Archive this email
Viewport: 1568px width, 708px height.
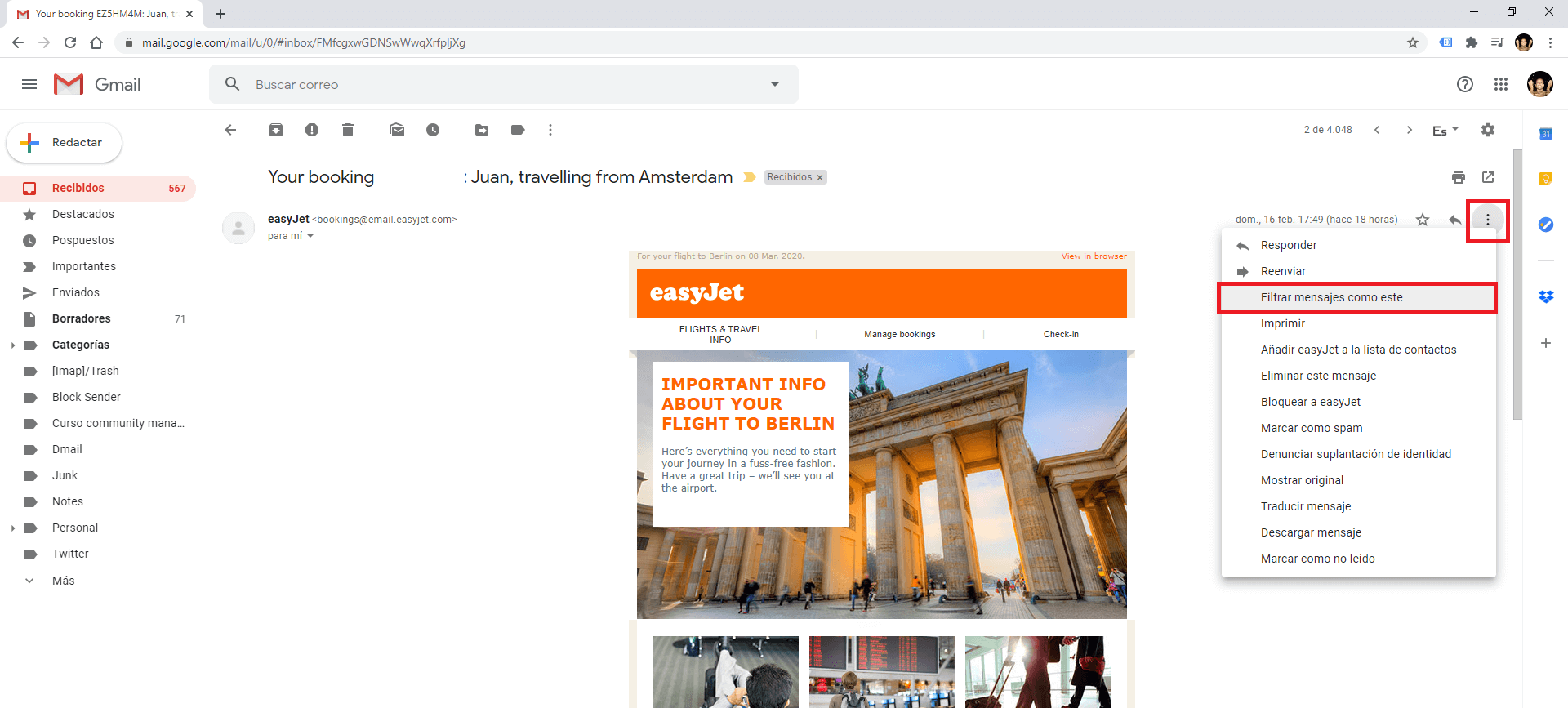[x=276, y=130]
